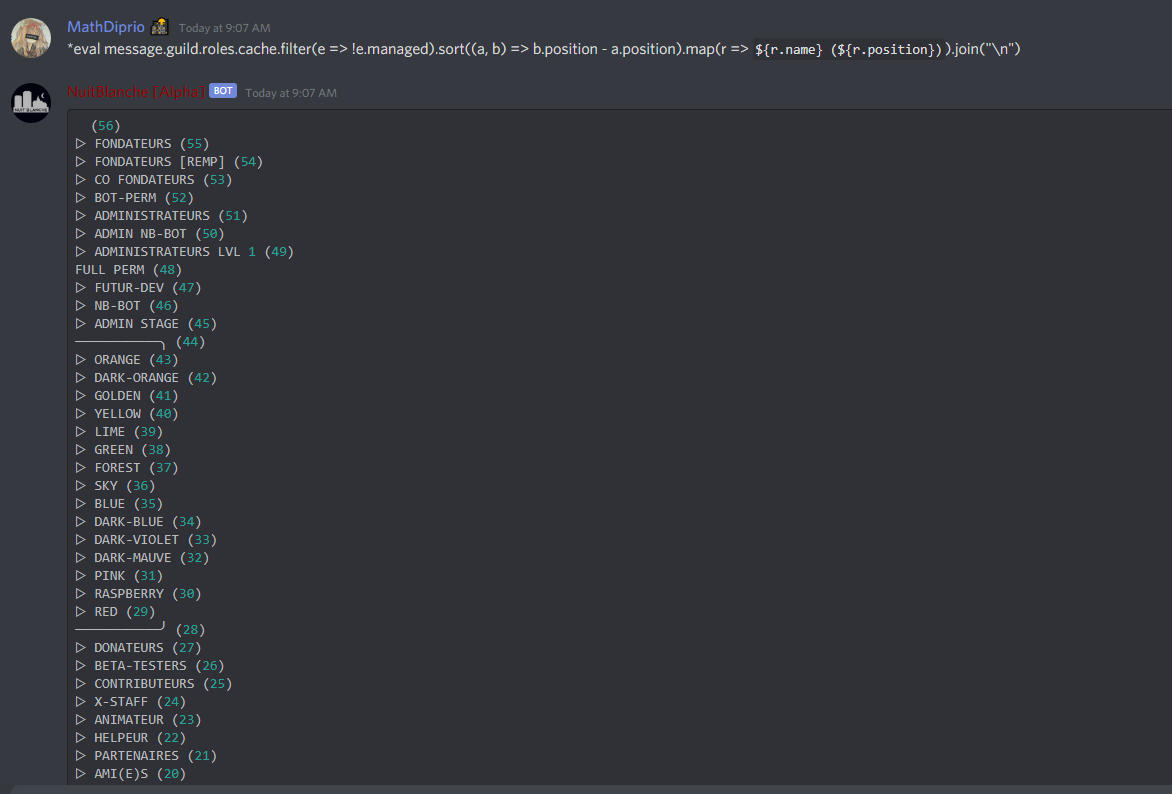Select the GOLDEN (41) line
Viewport: 1172px width, 794px height.
[x=127, y=396]
